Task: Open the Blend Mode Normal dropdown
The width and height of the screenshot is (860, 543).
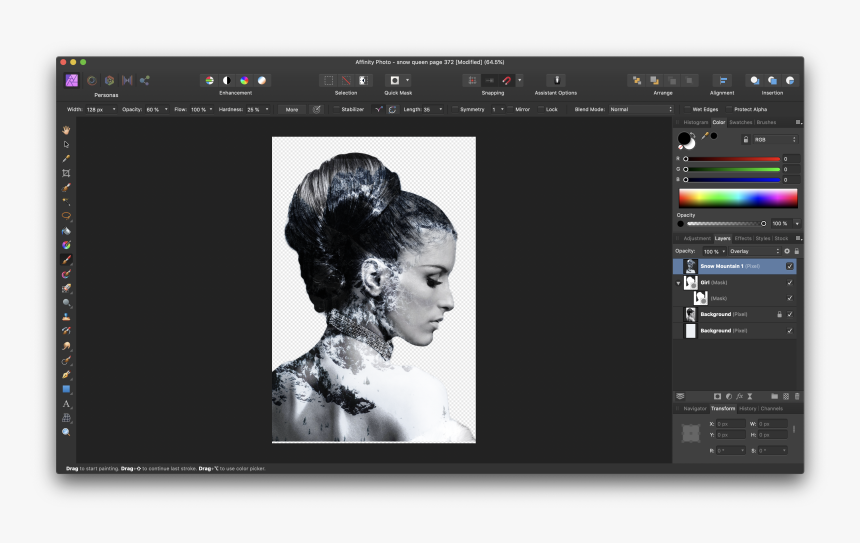Action: click(641, 109)
